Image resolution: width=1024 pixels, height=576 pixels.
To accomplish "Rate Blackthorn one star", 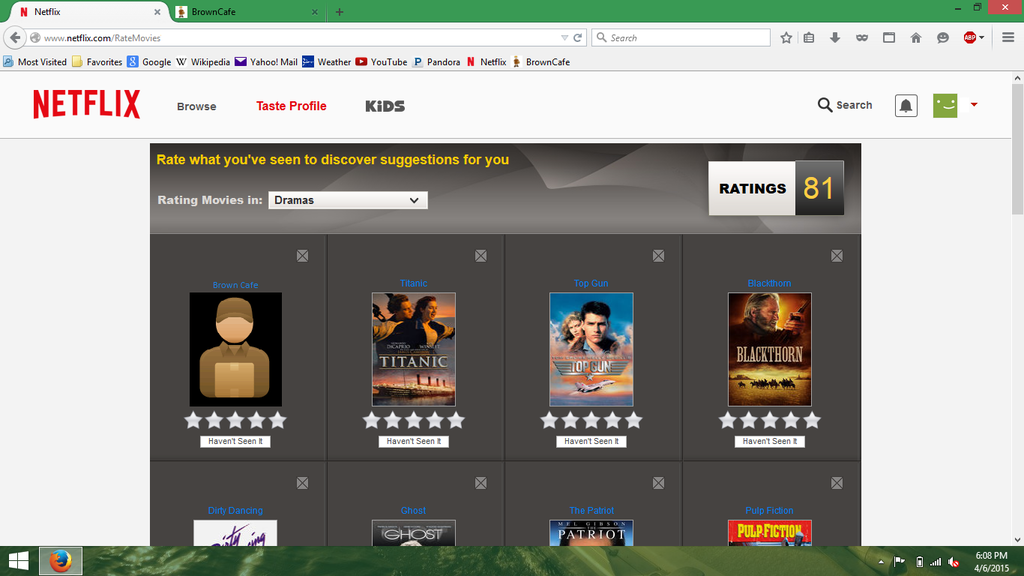I will coord(728,421).
